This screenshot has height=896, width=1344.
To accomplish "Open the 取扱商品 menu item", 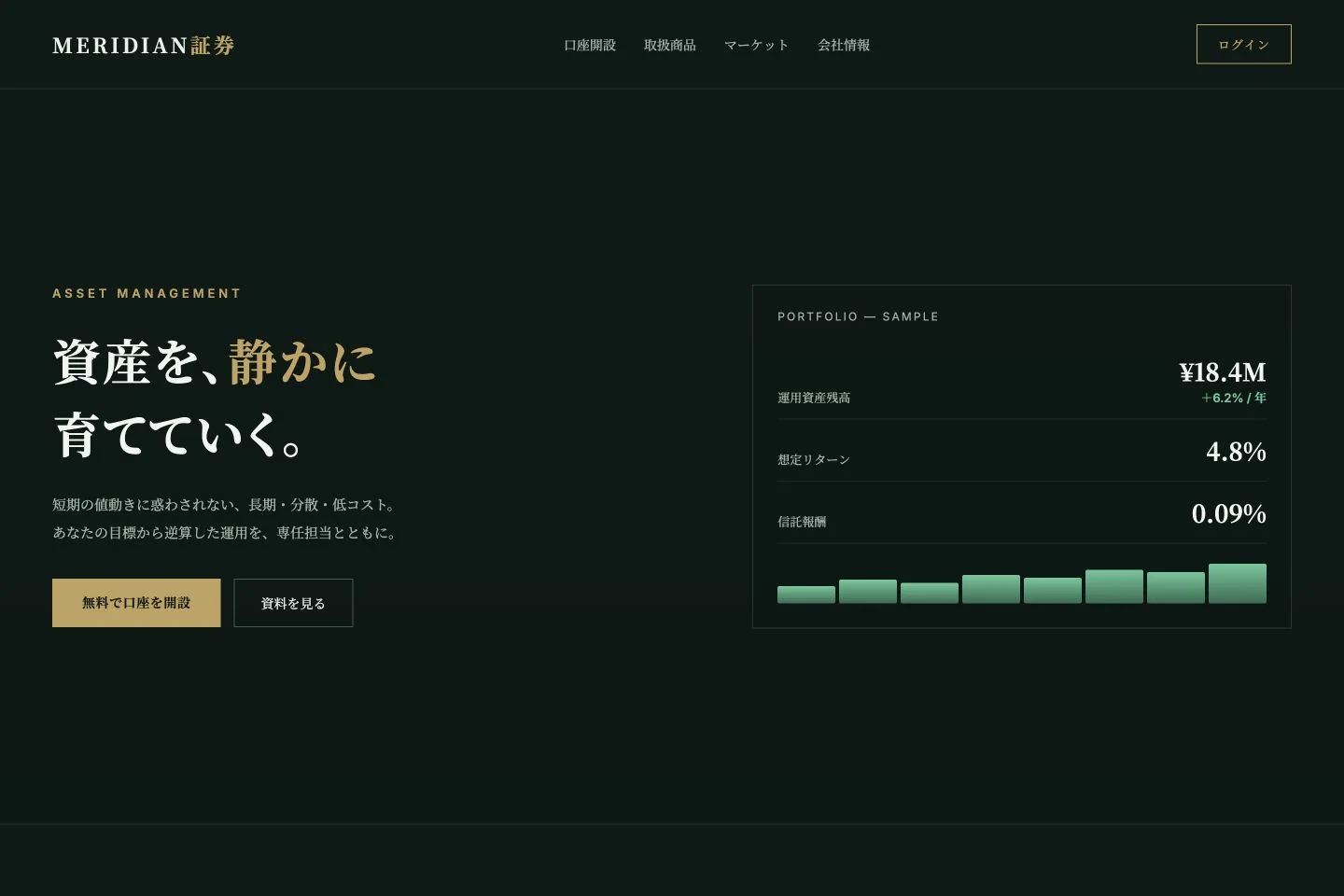I will point(670,45).
